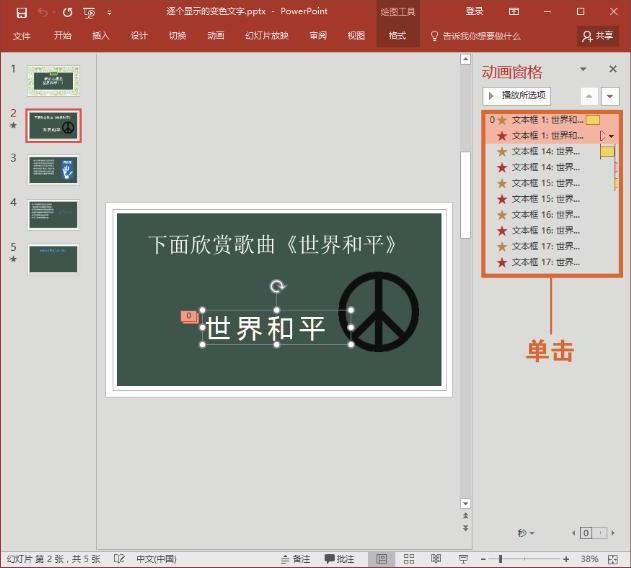Select the red-star 文本框 16 animation entry
The height and width of the screenshot is (568, 631).
coord(551,231)
